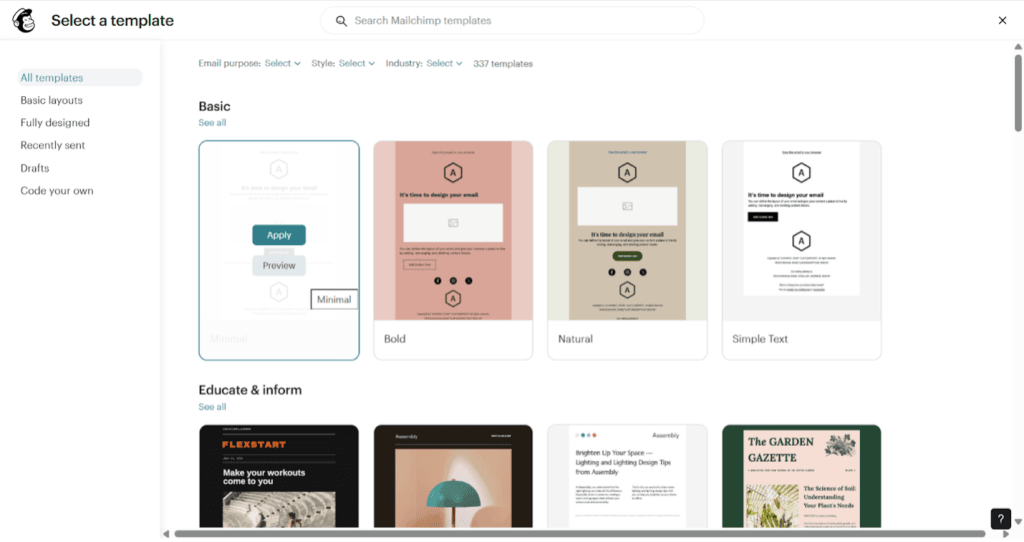Click the scroll down arrow
The width and height of the screenshot is (1024, 542).
click(x=1017, y=522)
